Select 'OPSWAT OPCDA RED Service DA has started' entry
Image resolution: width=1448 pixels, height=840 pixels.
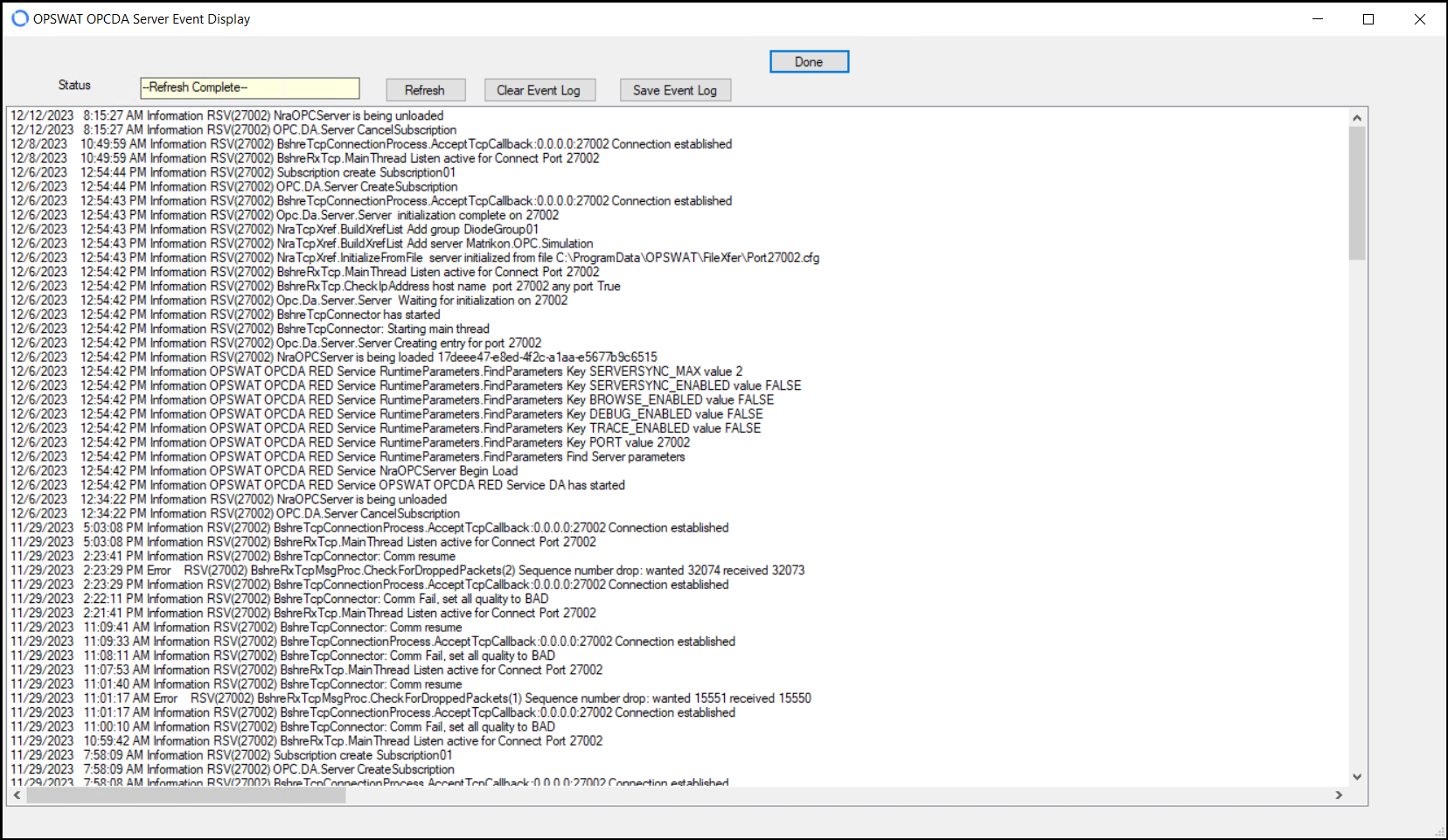coord(318,485)
